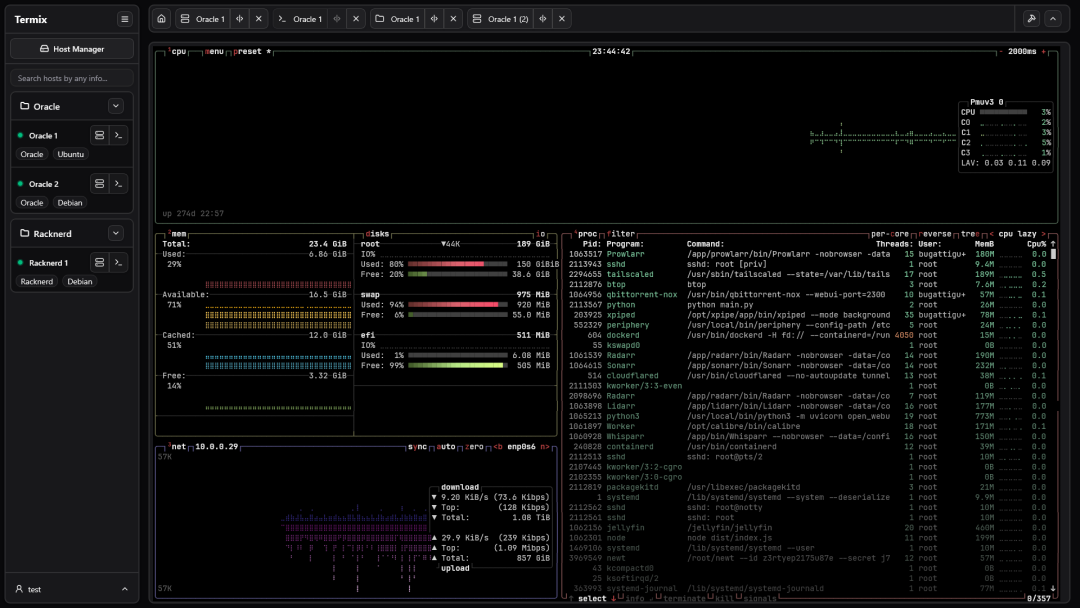The height and width of the screenshot is (608, 1080).
Task: Toggle per-core option in btop proc panel
Action: 890,233
